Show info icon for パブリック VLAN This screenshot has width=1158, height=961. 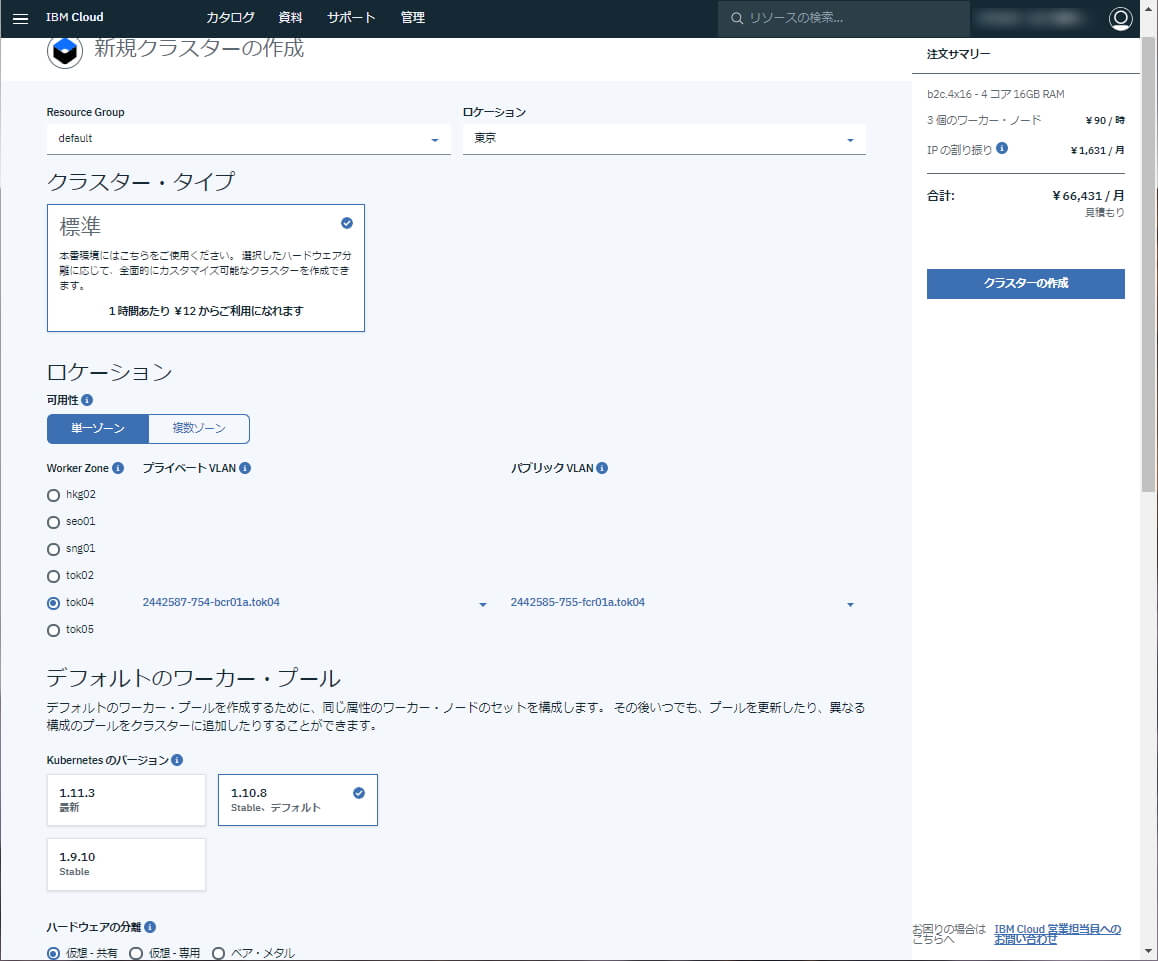[x=602, y=468]
